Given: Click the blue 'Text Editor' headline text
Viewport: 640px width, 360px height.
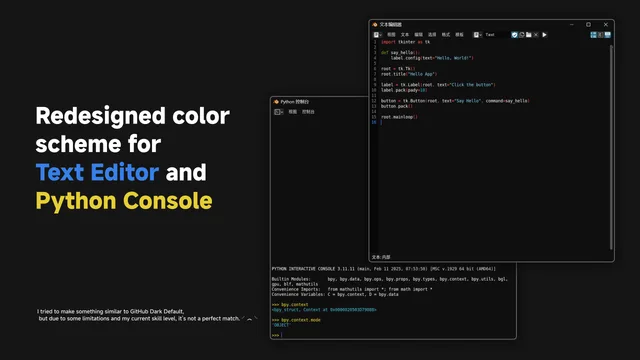Looking at the screenshot, I should tap(97, 173).
